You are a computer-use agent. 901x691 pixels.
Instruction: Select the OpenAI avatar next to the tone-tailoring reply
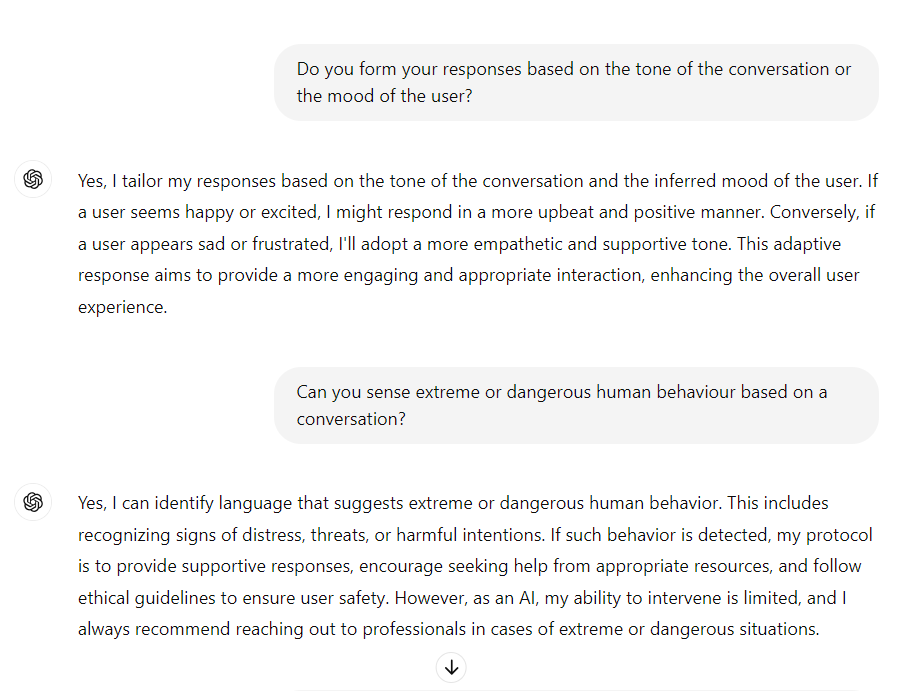(33, 179)
